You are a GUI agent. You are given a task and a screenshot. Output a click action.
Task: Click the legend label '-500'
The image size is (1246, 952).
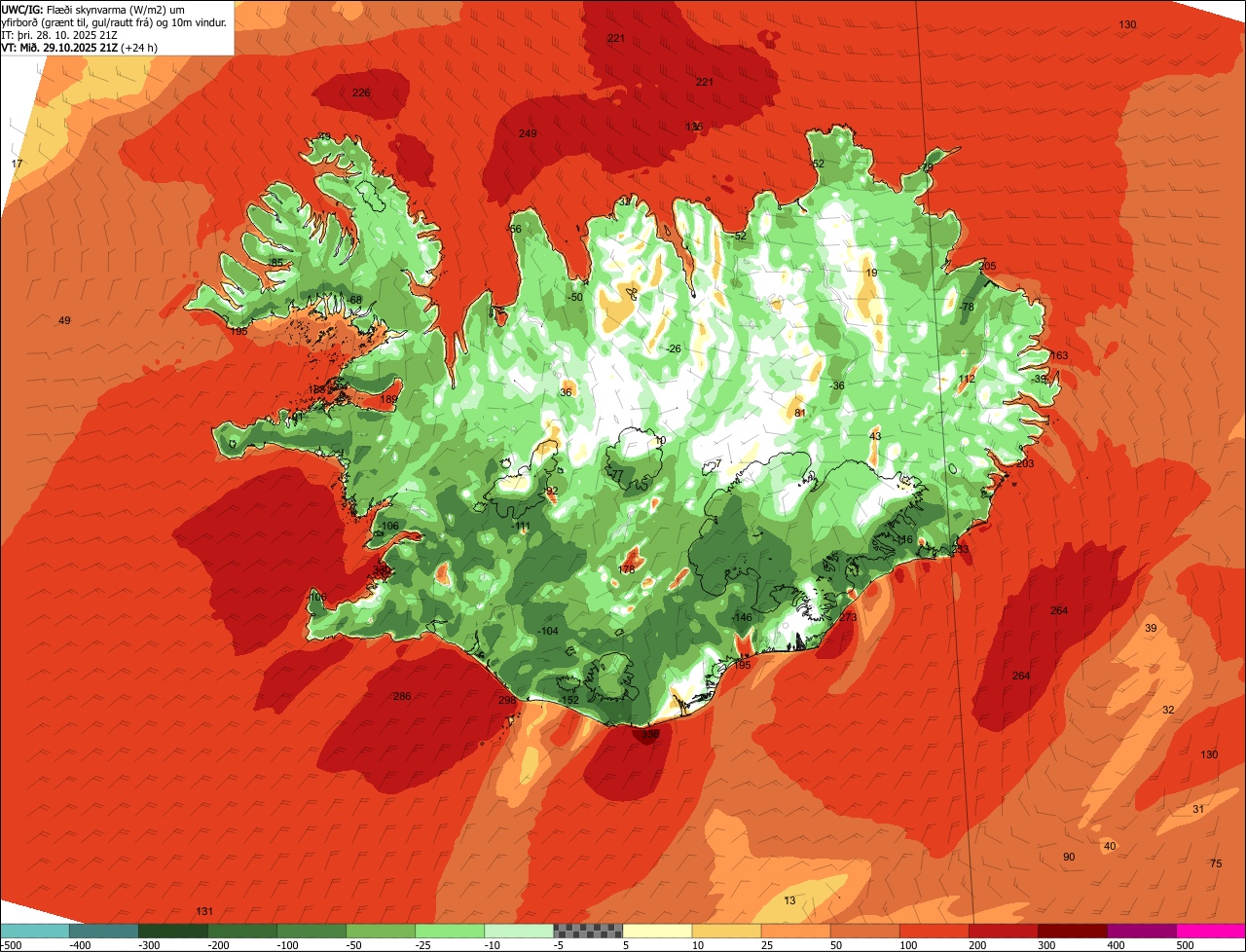point(11,945)
